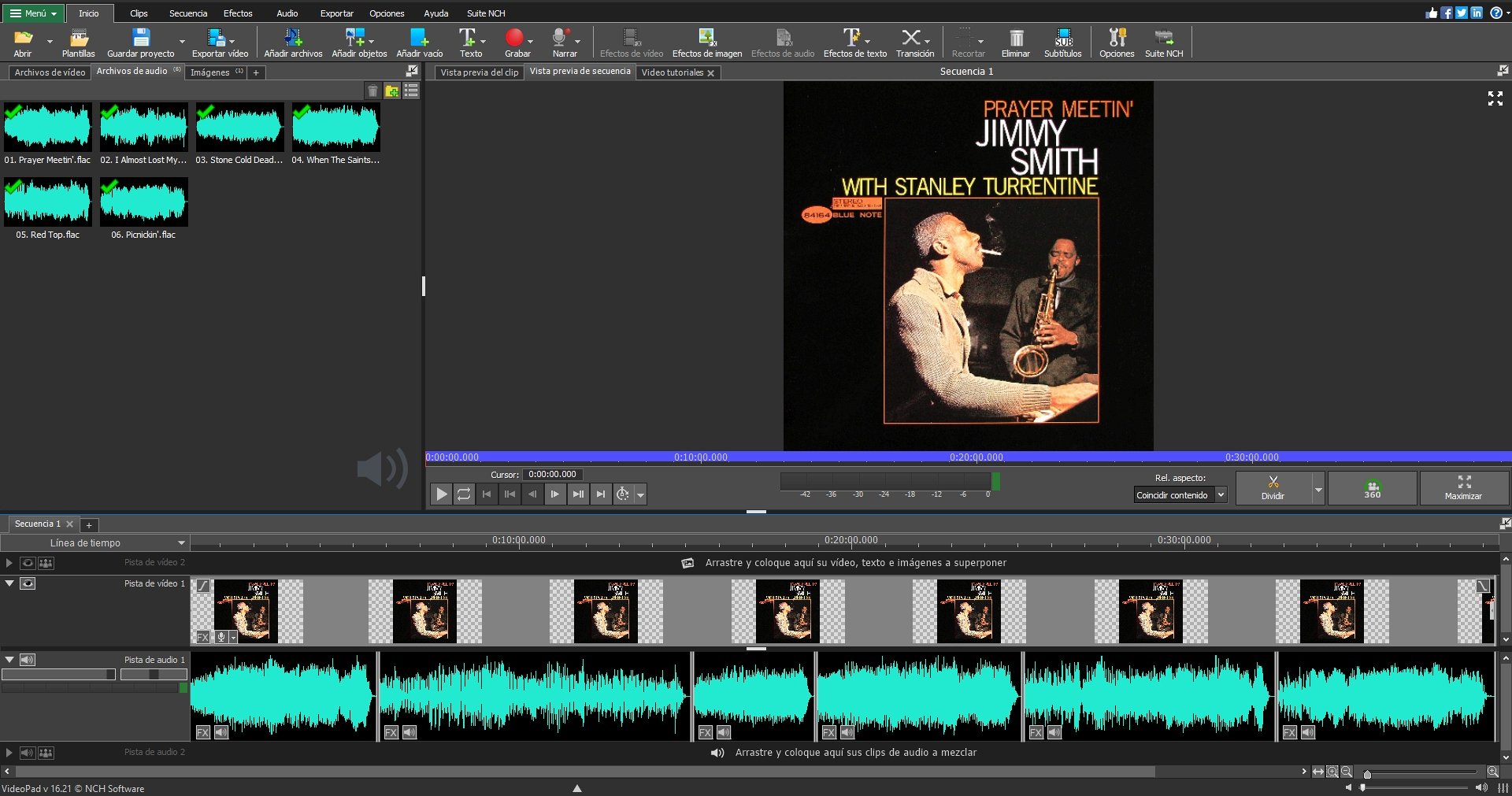
Task: Open the Plantillas templates tool
Action: tap(78, 43)
